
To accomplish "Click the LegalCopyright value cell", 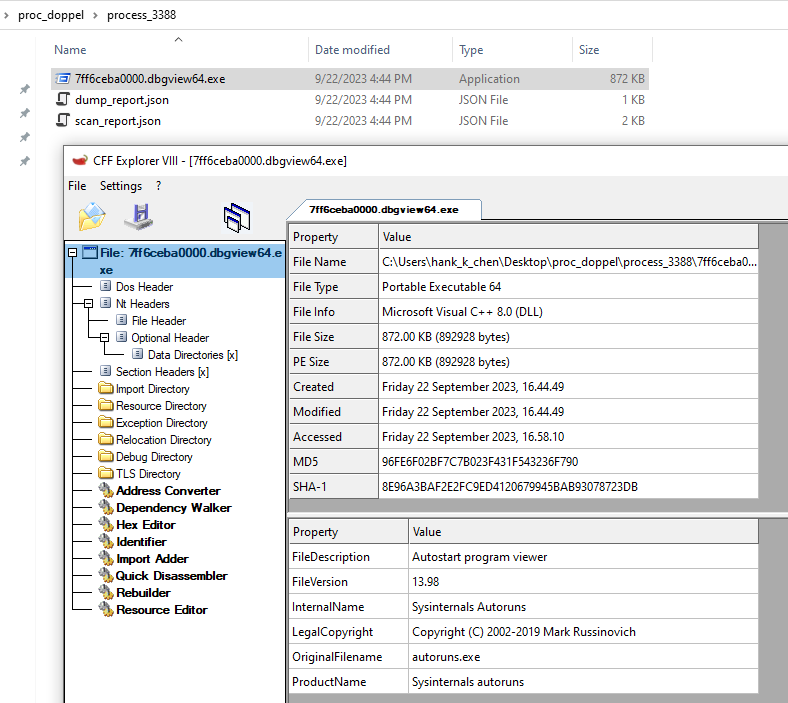I will coord(583,632).
